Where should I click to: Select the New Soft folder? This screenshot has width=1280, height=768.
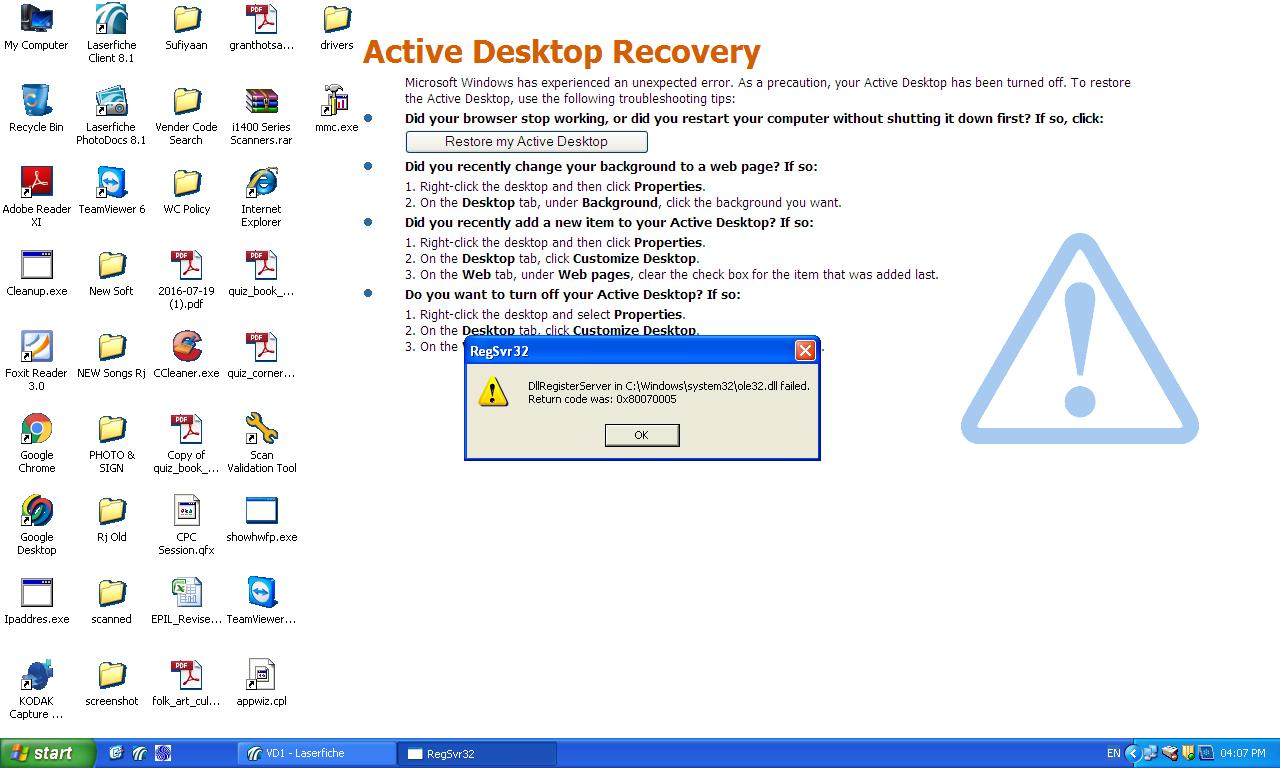tap(111, 274)
